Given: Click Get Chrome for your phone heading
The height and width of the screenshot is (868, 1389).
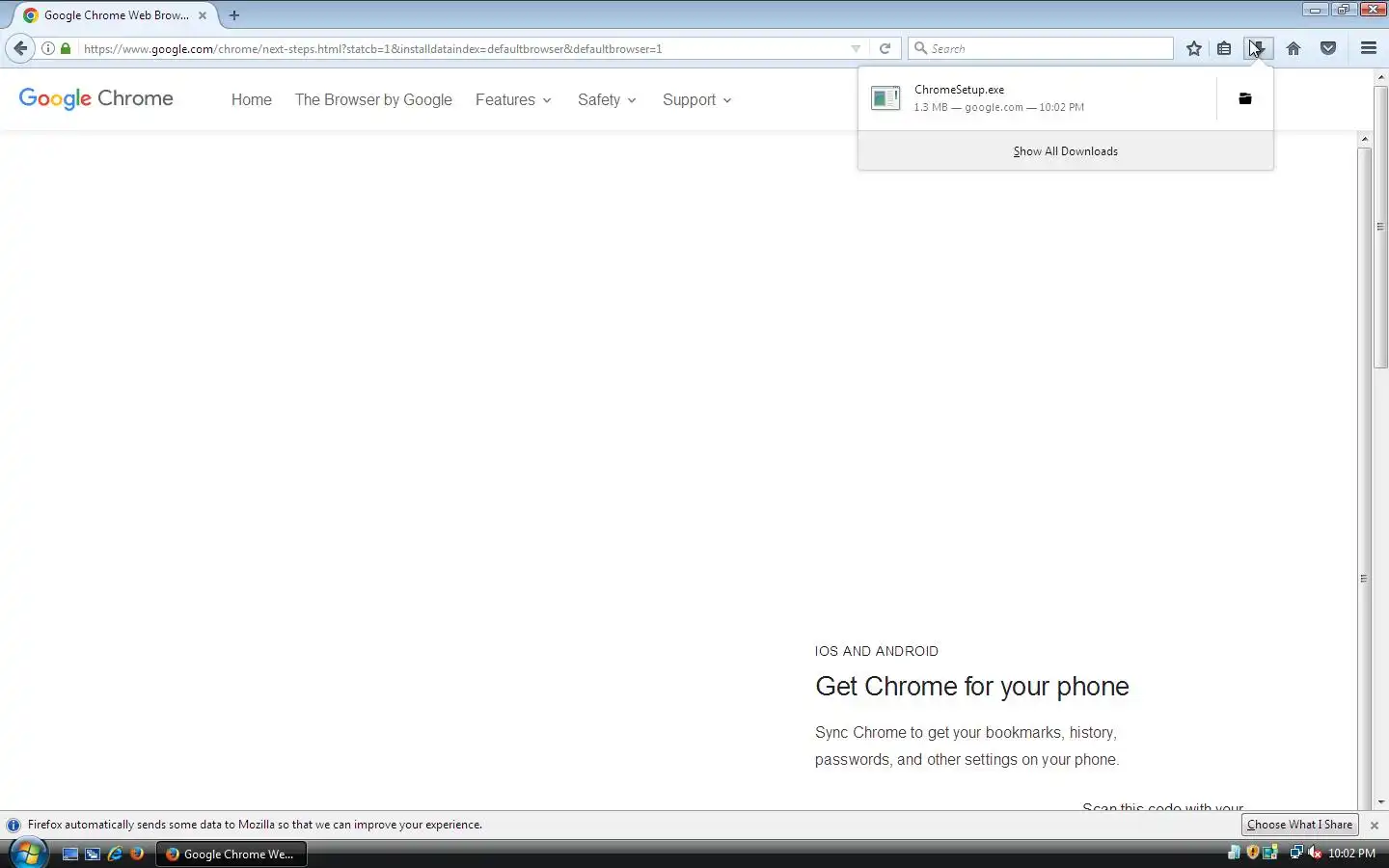Looking at the screenshot, I should click(971, 687).
